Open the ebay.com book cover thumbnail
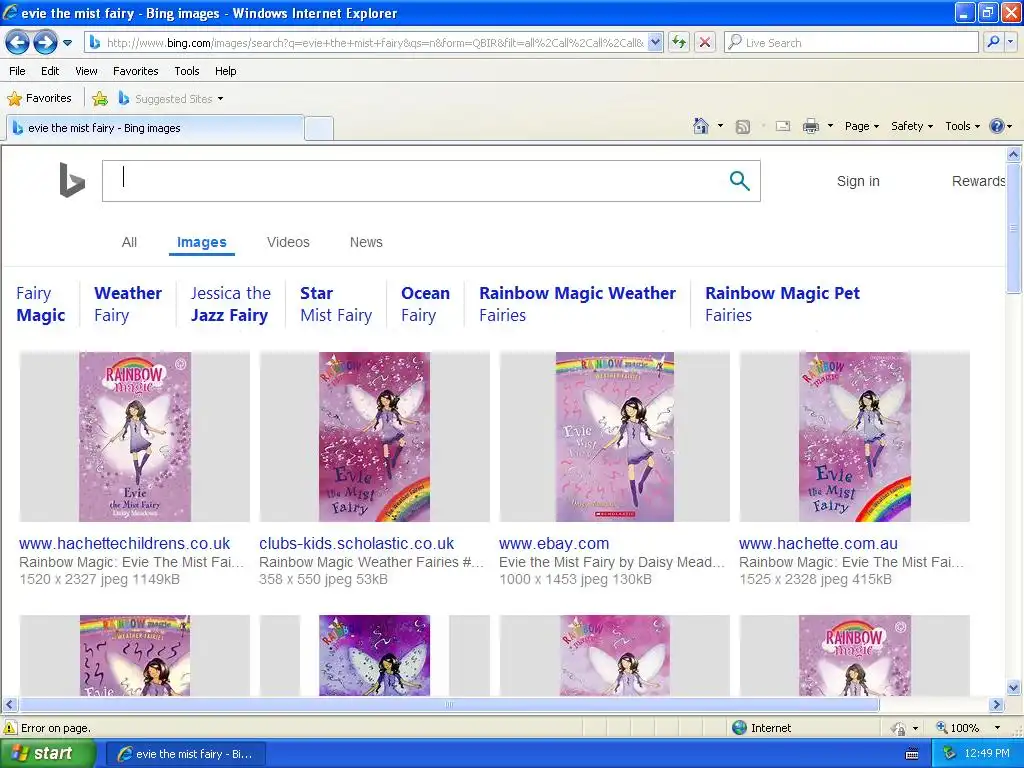The width and height of the screenshot is (1024, 768). [615, 436]
